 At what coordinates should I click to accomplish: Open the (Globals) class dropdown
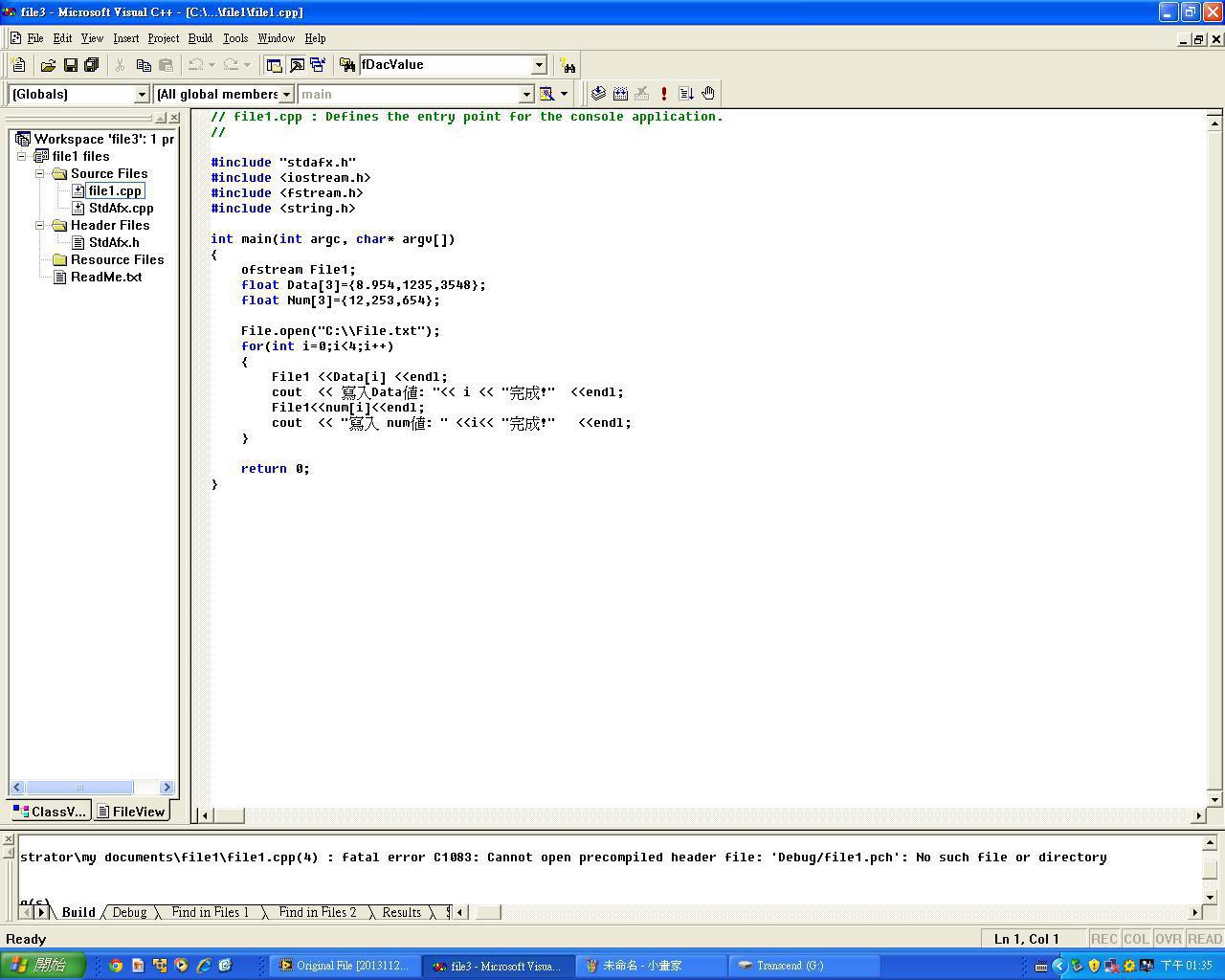pyautogui.click(x=142, y=94)
